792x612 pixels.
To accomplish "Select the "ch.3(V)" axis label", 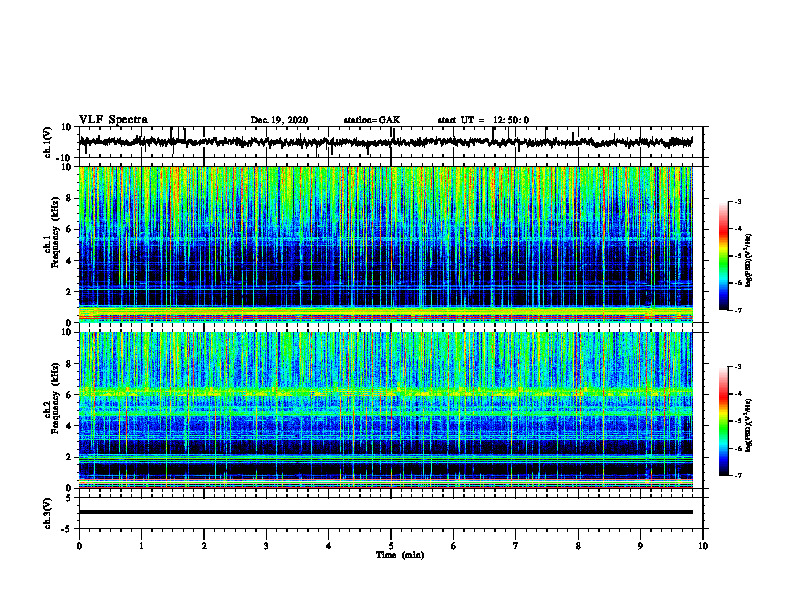I will tap(47, 513).
